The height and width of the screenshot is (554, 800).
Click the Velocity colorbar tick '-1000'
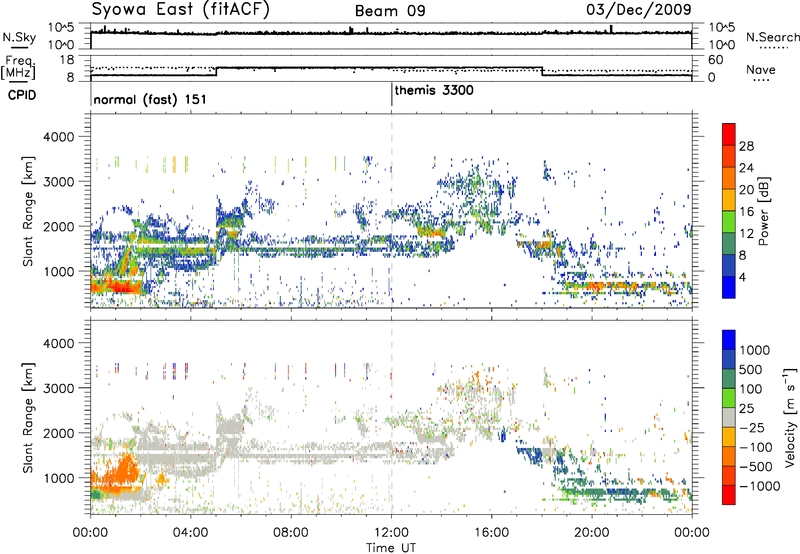759,486
